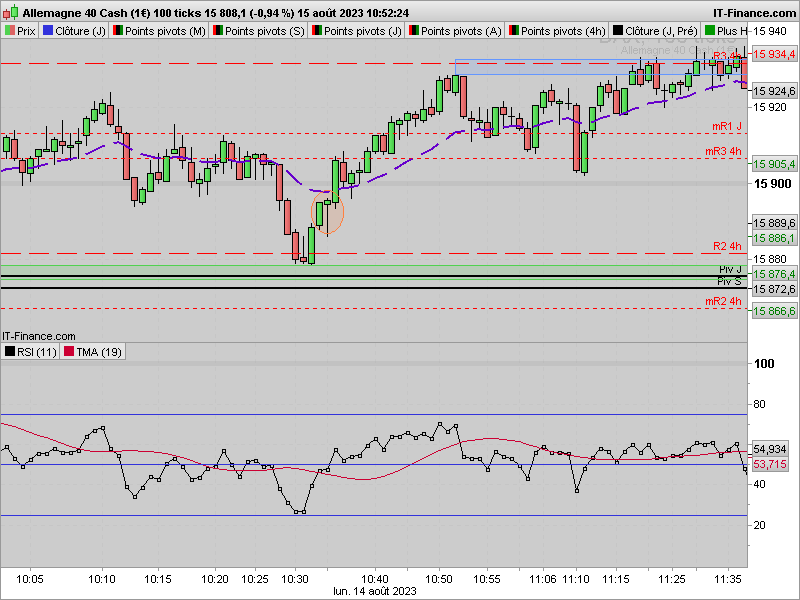Click the green price tag 15 876,4
The width and height of the screenshot is (800, 600).
(x=774, y=274)
